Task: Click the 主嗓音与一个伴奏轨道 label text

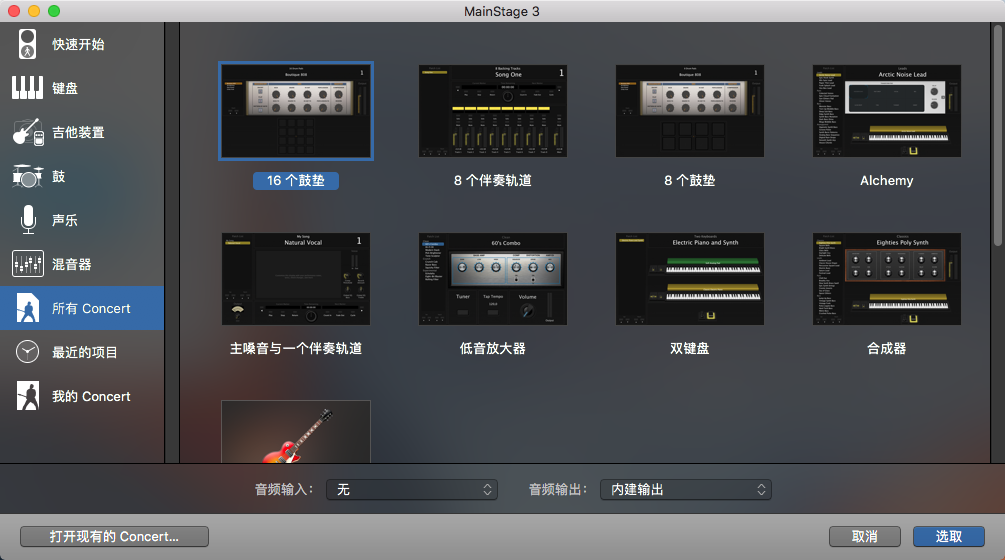Action: click(x=295, y=349)
